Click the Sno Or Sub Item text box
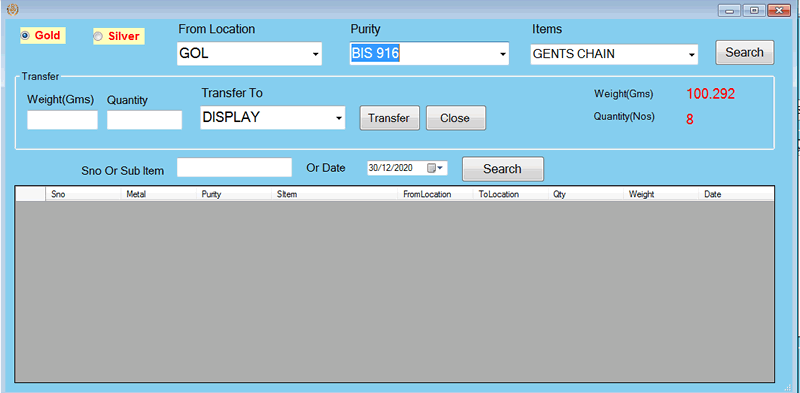This screenshot has height=393, width=800. (x=234, y=167)
